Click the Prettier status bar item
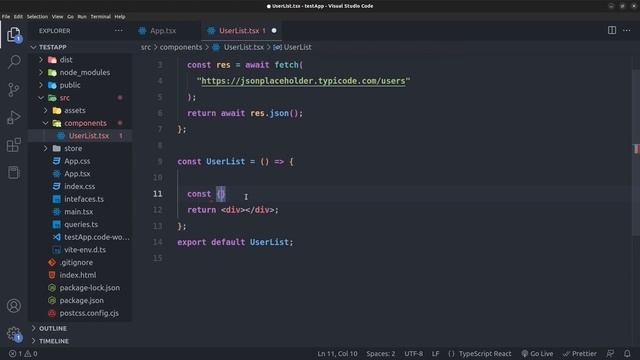Viewport: 640px width, 360px height. pos(580,353)
